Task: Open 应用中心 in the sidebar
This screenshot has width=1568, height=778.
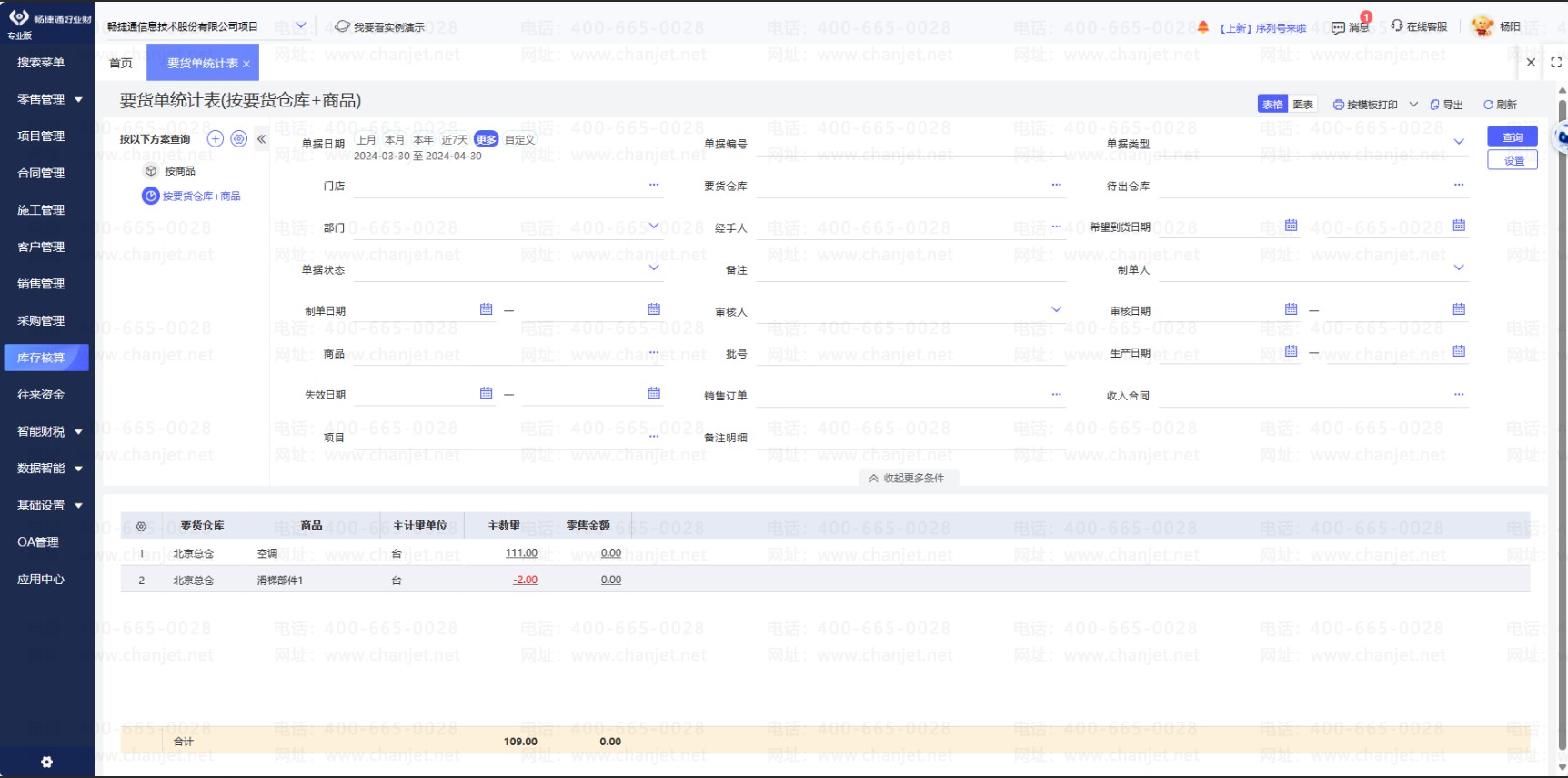Action: pos(41,579)
